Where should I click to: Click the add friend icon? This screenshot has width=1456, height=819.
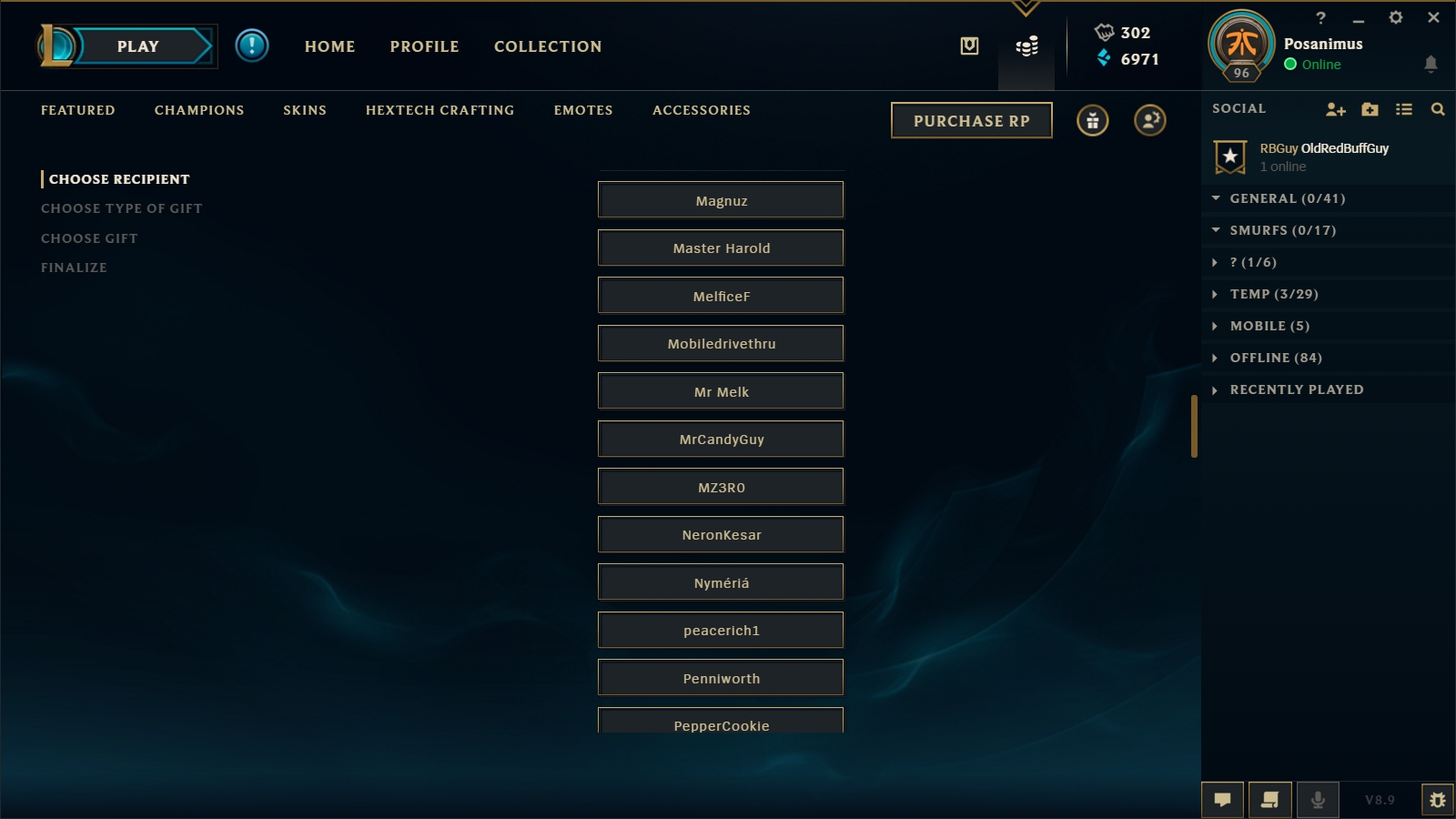[x=1335, y=109]
